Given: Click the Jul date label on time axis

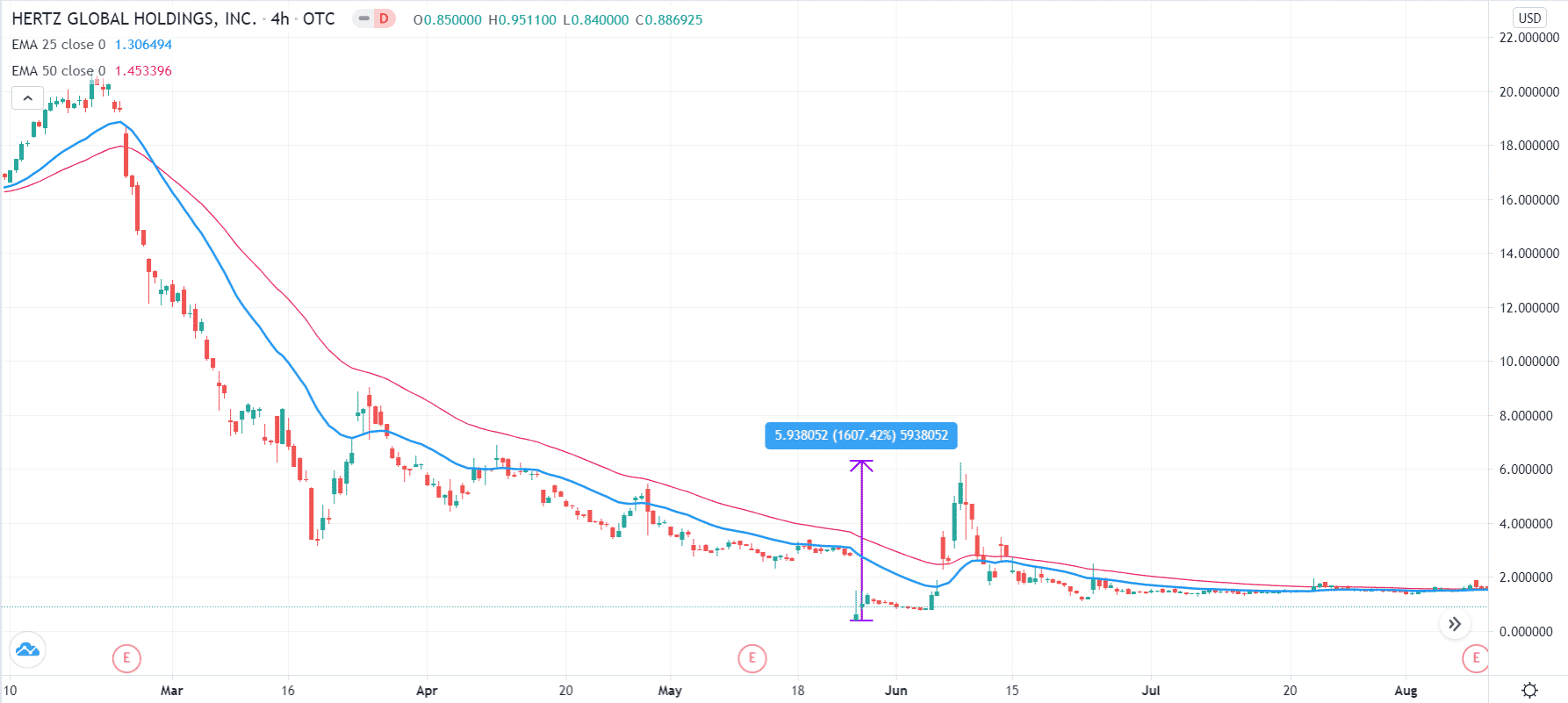Looking at the screenshot, I should (x=1151, y=691).
